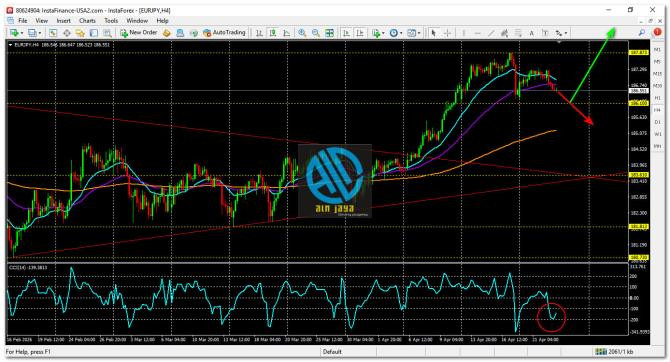
Task: Click the Templates icon
Action: point(411,33)
